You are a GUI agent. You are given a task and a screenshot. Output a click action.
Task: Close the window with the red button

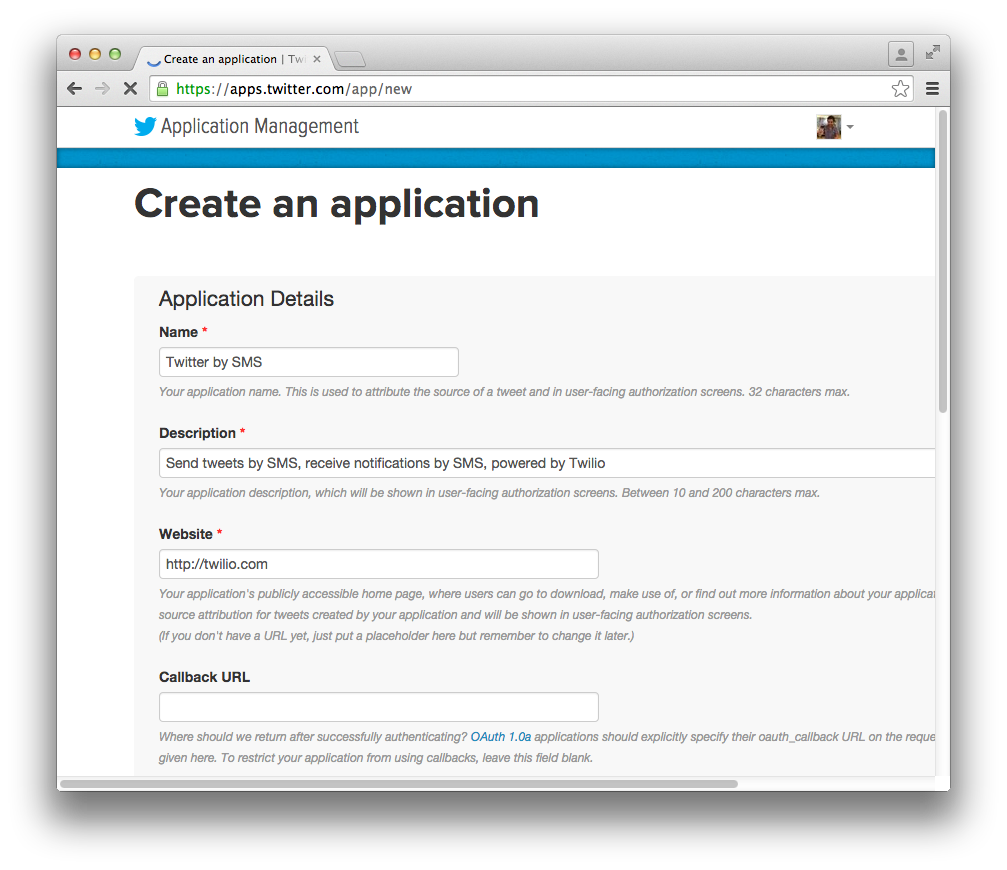(75, 54)
